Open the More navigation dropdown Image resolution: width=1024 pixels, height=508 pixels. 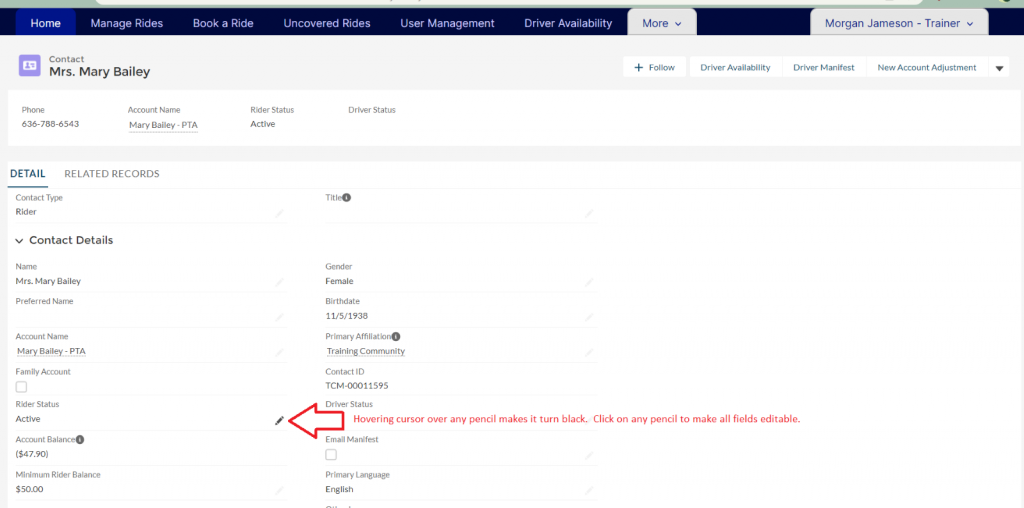pyautogui.click(x=661, y=23)
